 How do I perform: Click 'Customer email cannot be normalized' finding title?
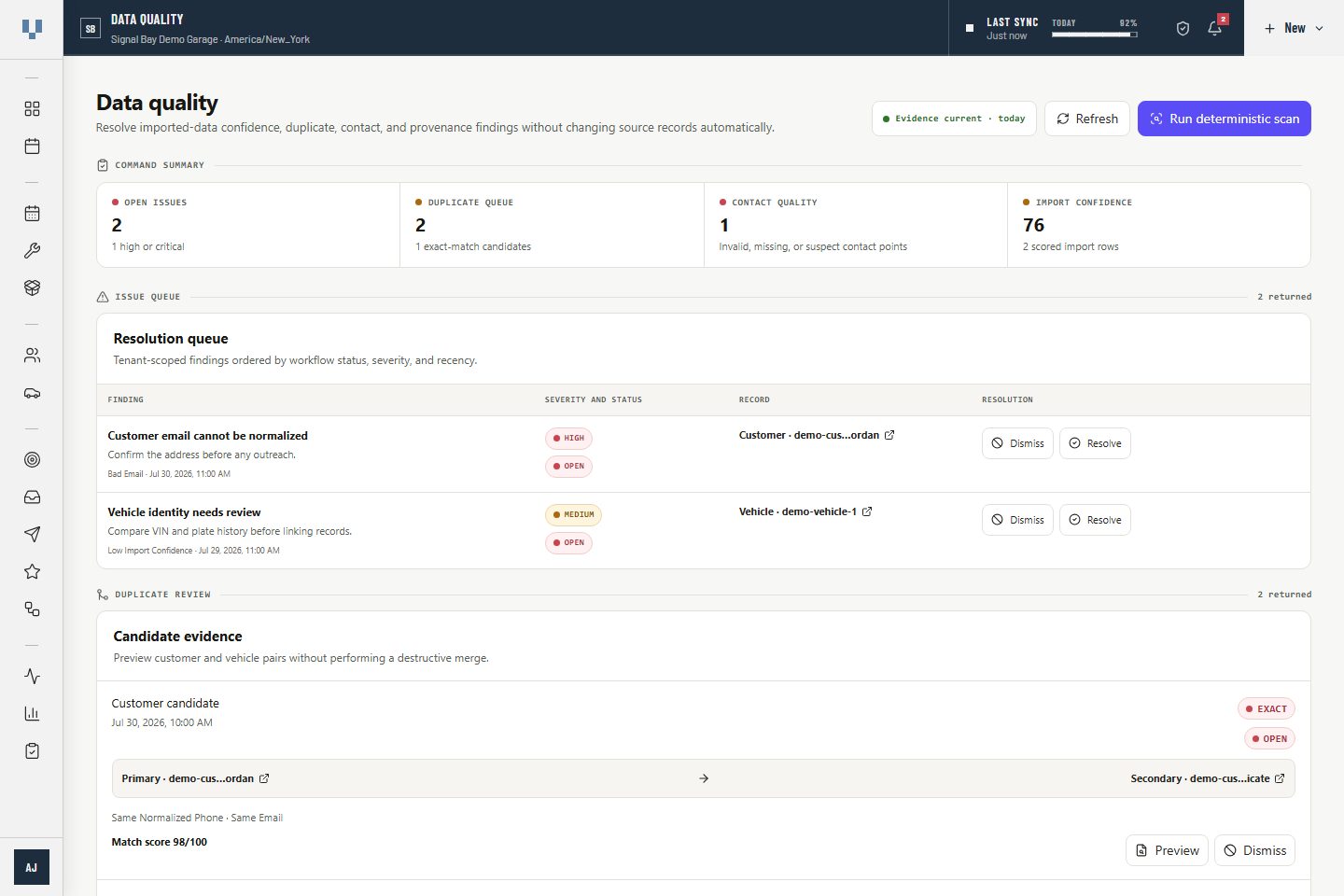(207, 436)
